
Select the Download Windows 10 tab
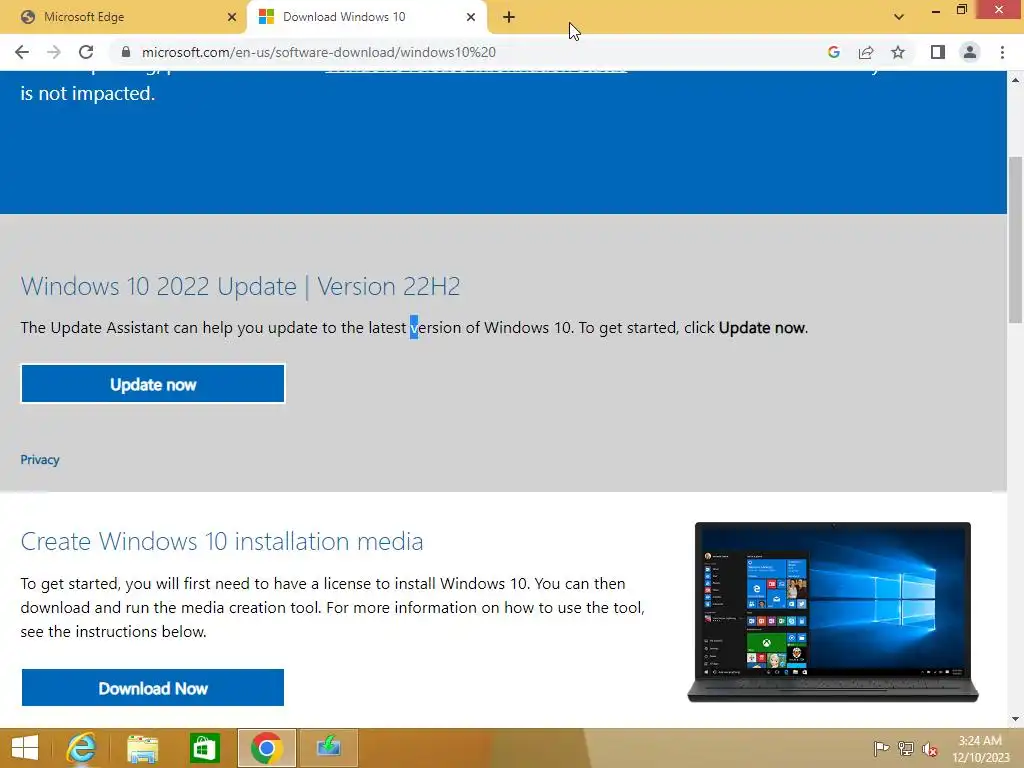click(367, 17)
